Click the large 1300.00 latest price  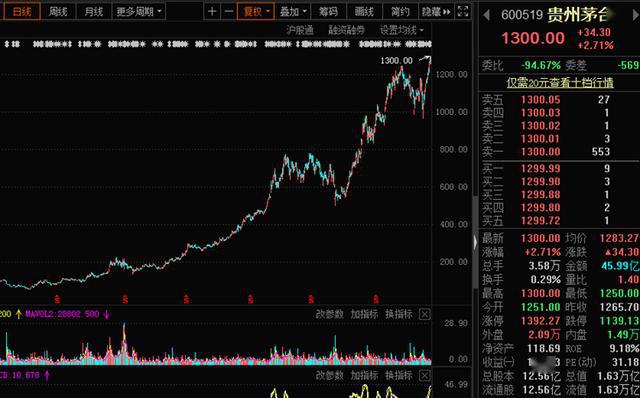[x=533, y=38]
